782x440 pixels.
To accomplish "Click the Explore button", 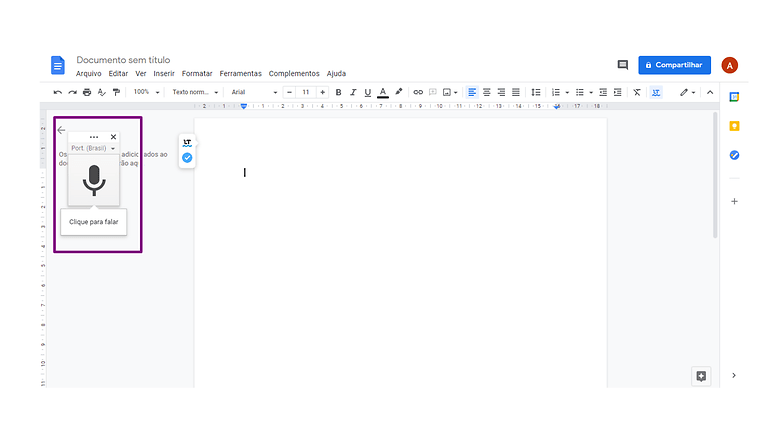I will (701, 376).
